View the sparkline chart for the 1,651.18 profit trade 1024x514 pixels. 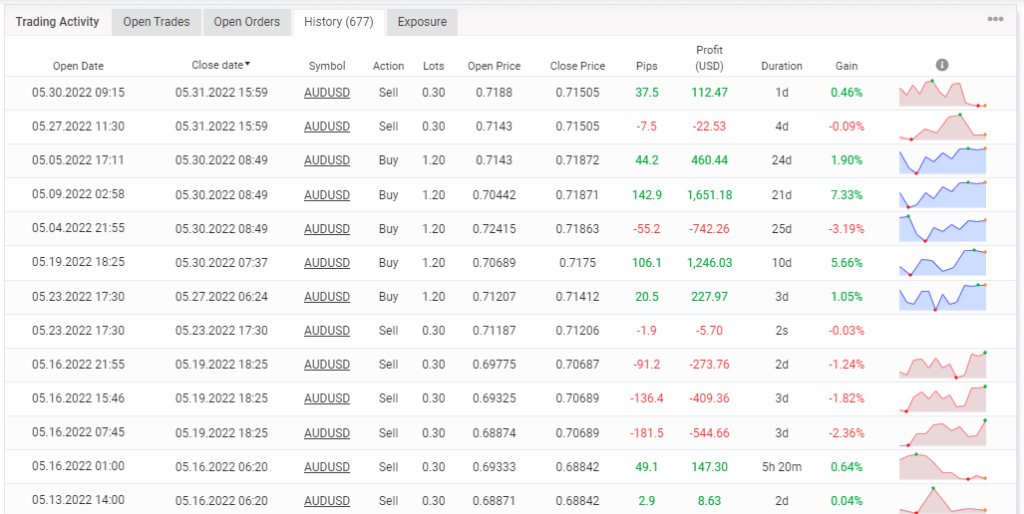942,195
